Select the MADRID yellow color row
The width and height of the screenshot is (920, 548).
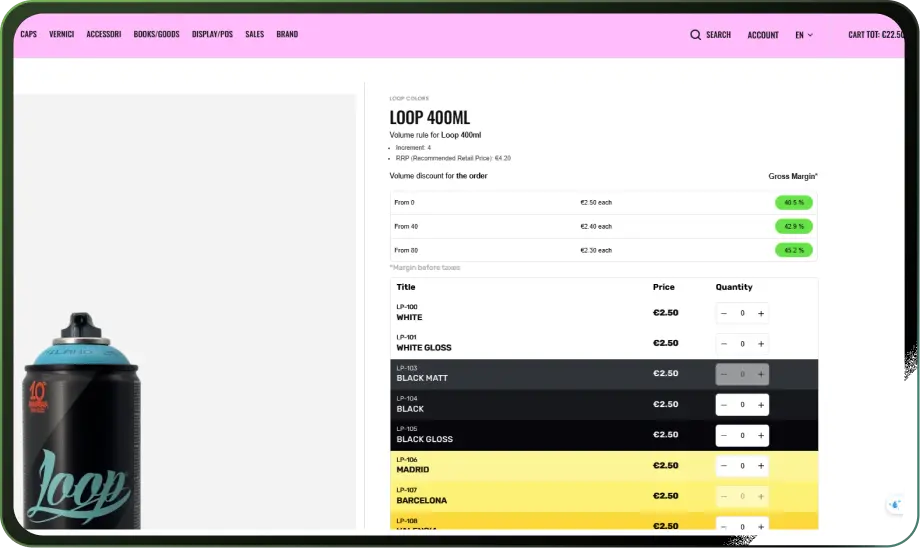click(604, 466)
